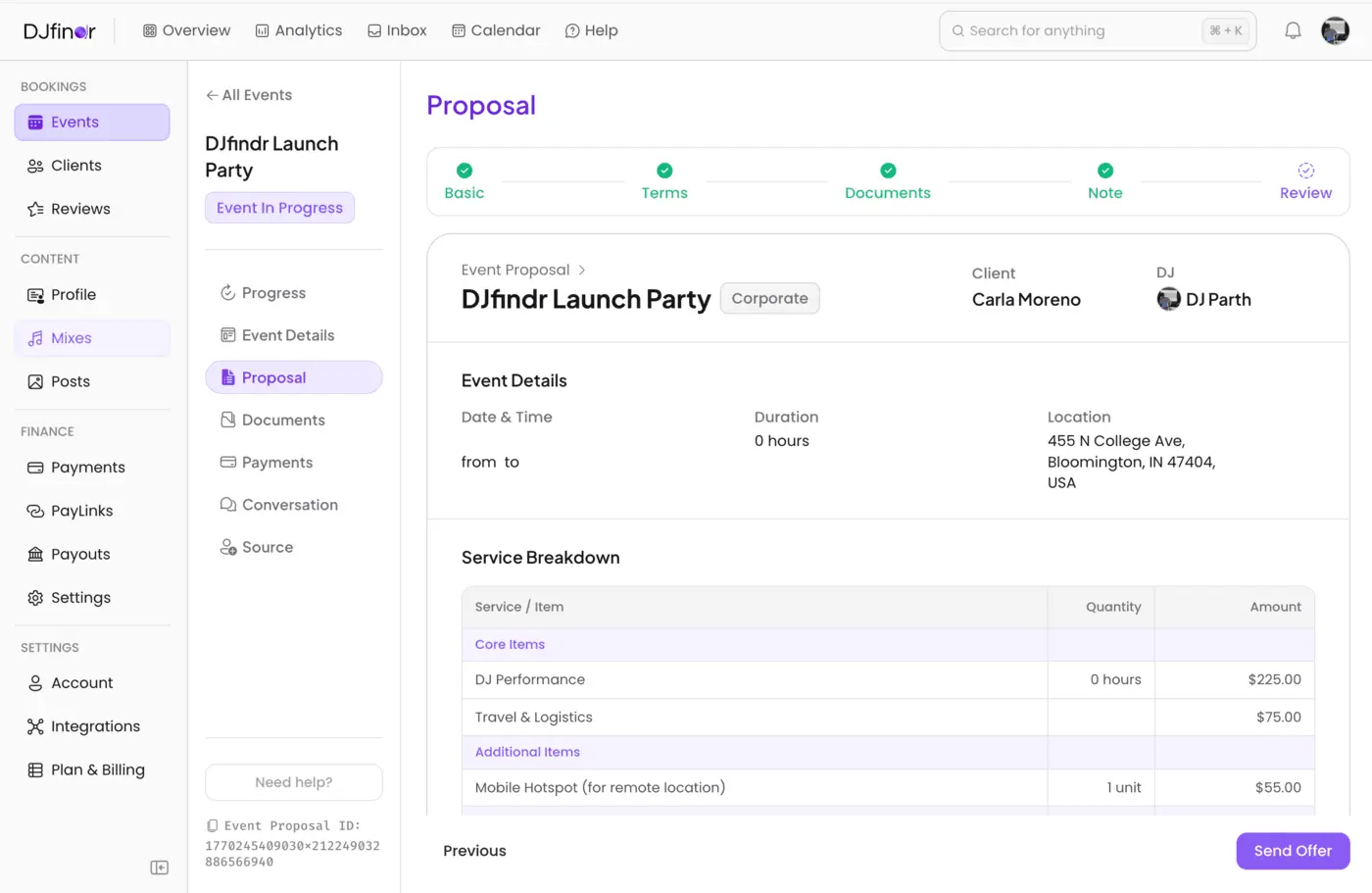Go to the Note step
This screenshot has width=1372, height=893.
[1105, 181]
